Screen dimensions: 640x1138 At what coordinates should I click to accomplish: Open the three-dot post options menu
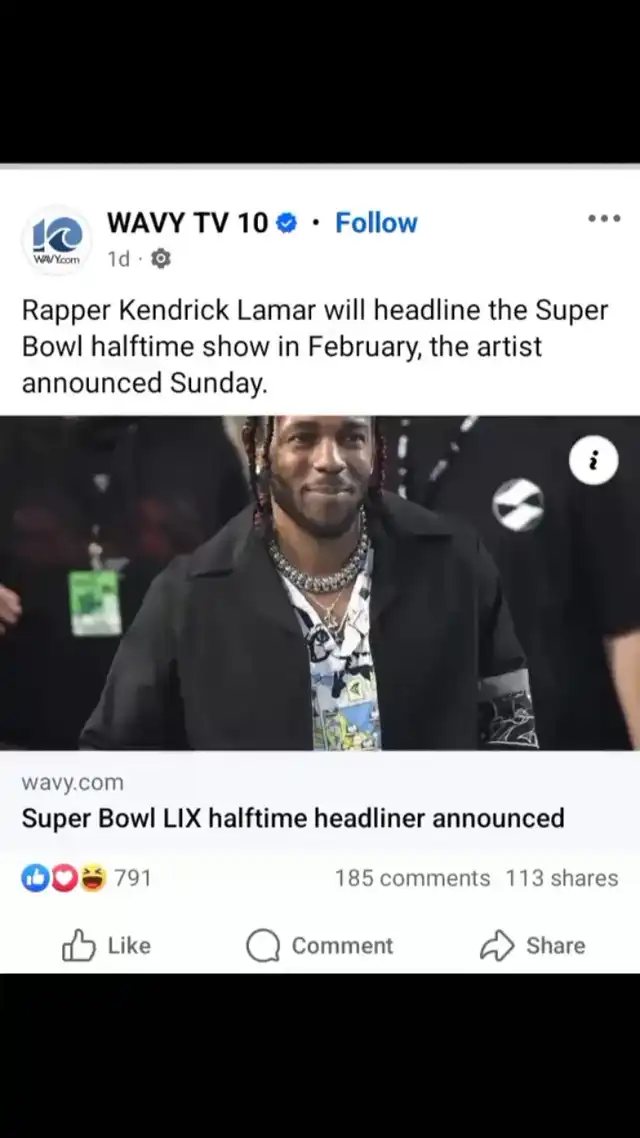tap(604, 218)
